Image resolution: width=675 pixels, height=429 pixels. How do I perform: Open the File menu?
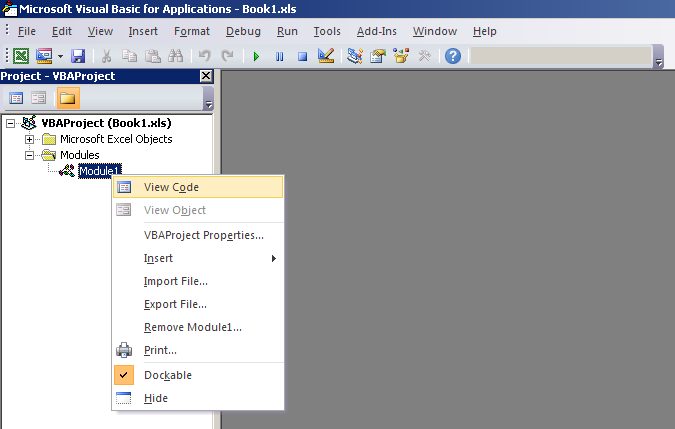click(x=27, y=31)
